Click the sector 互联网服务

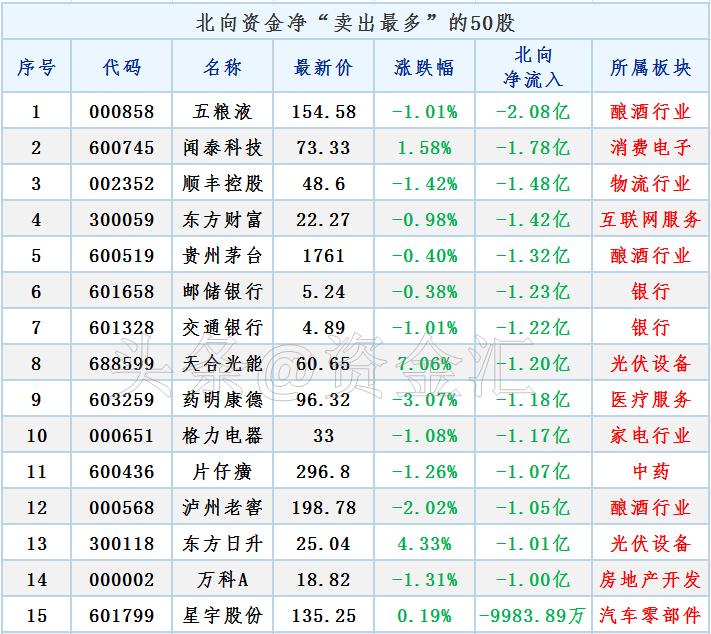coord(650,219)
